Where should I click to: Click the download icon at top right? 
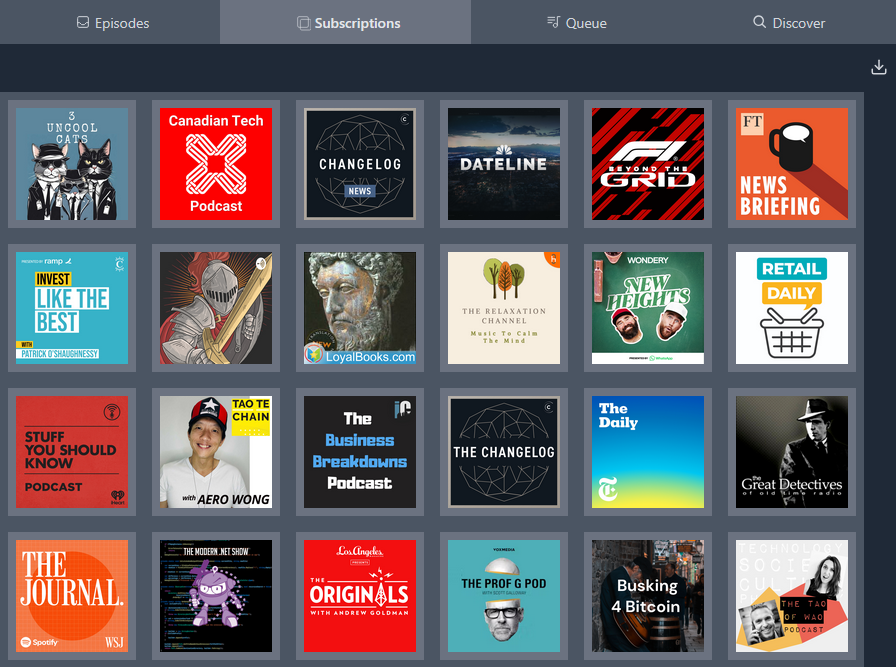coord(879,67)
